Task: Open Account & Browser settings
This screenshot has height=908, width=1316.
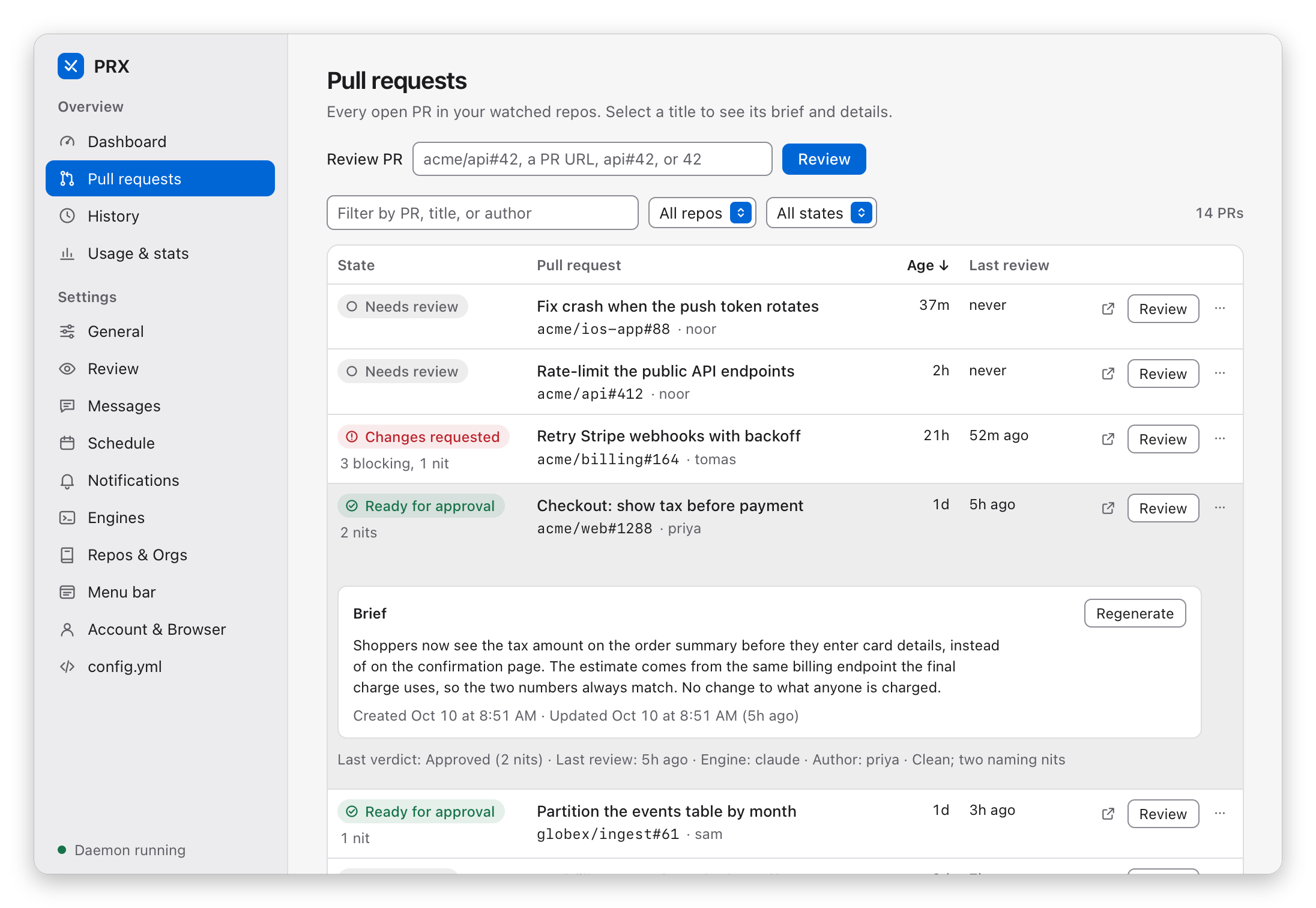Action: [160, 629]
